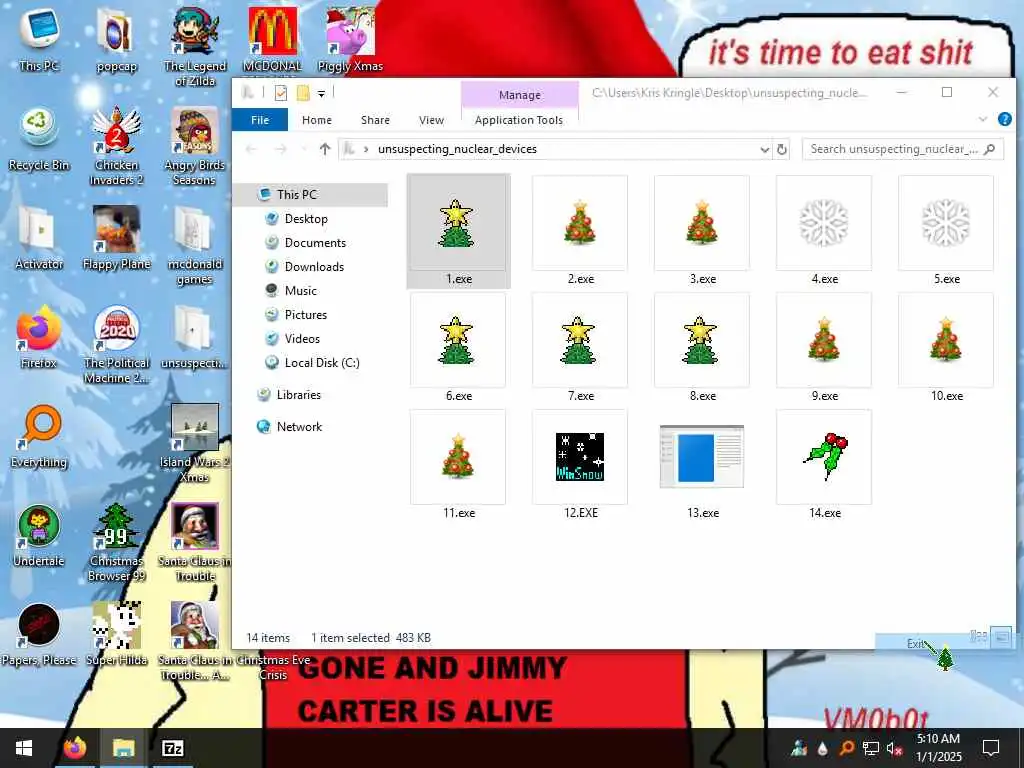Select the 11.exe file icon
Screen dimensions: 1024x768
pos(458,464)
